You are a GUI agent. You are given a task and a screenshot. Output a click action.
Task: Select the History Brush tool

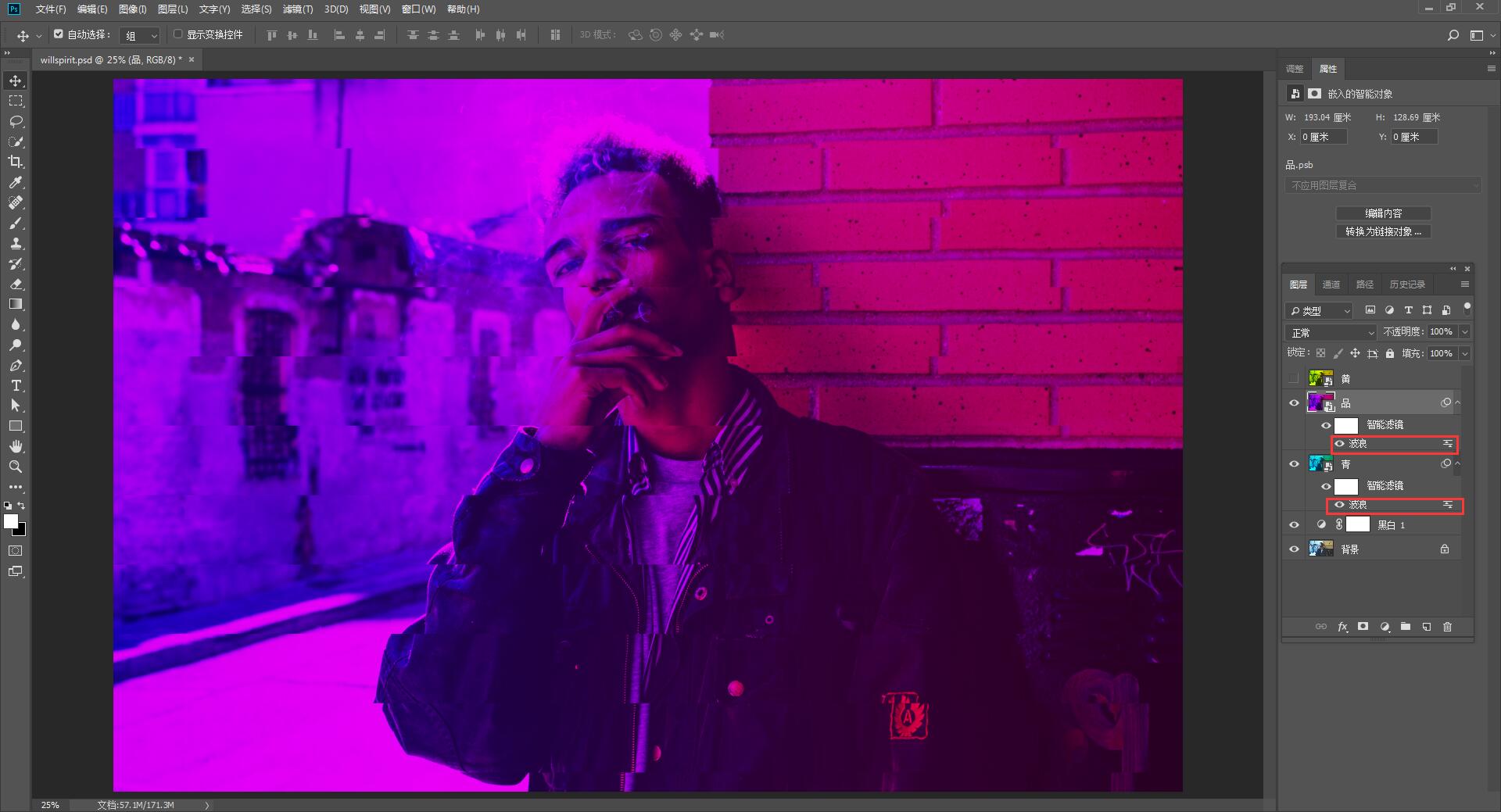(x=16, y=263)
